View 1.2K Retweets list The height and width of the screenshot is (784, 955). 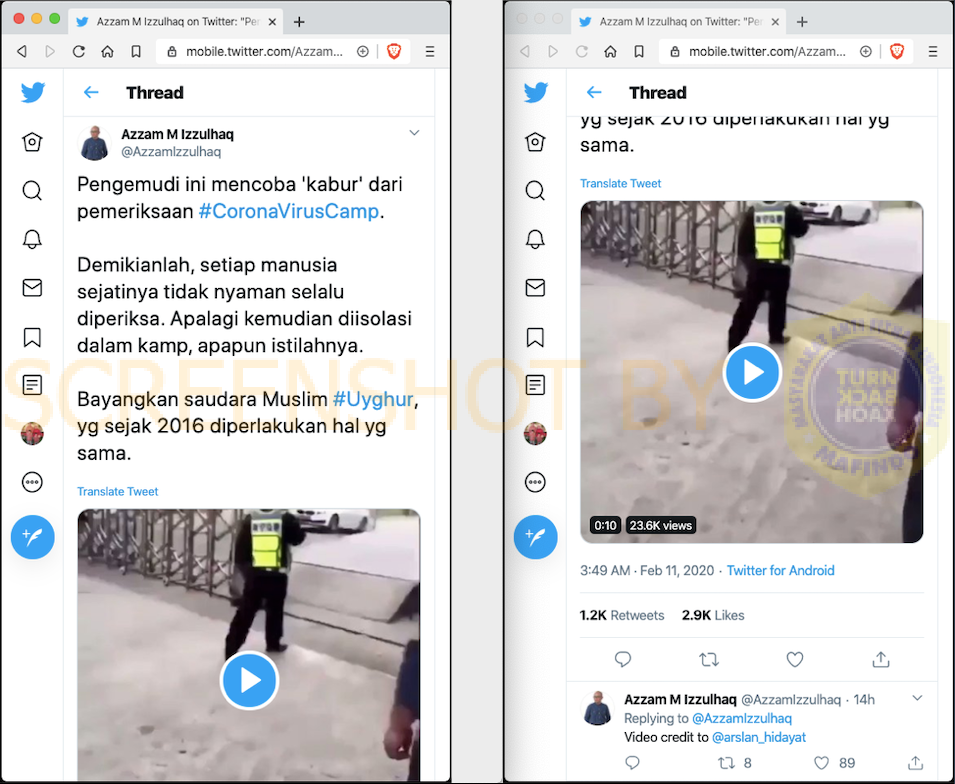point(622,615)
